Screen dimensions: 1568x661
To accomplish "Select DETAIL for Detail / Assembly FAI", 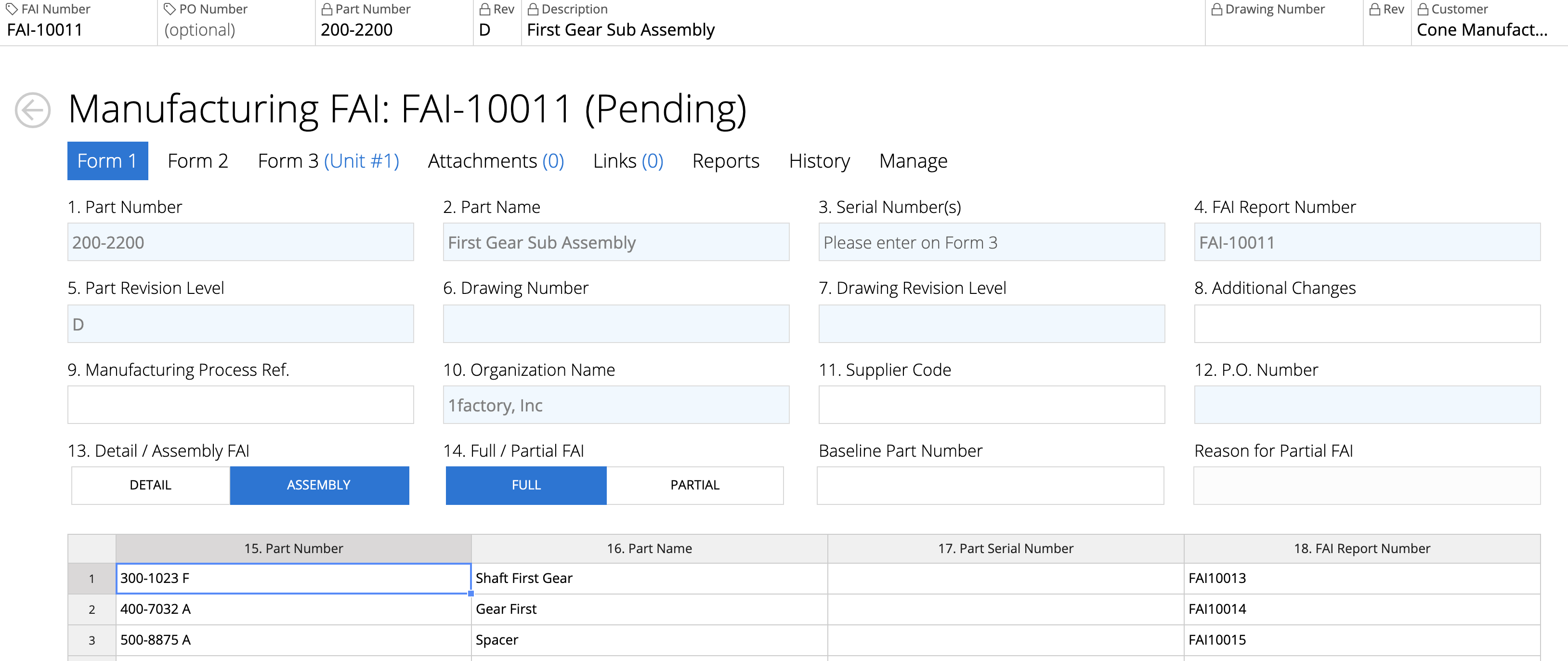I will click(150, 485).
